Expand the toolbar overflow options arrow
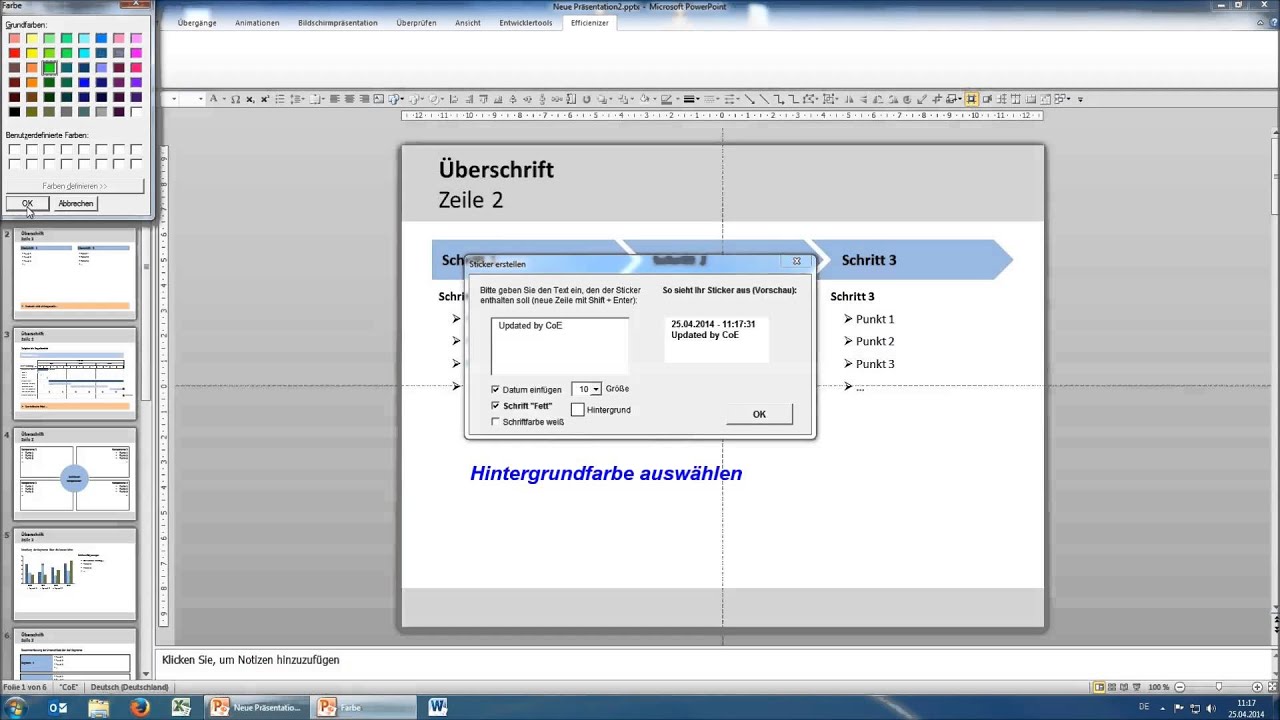 (x=1080, y=99)
